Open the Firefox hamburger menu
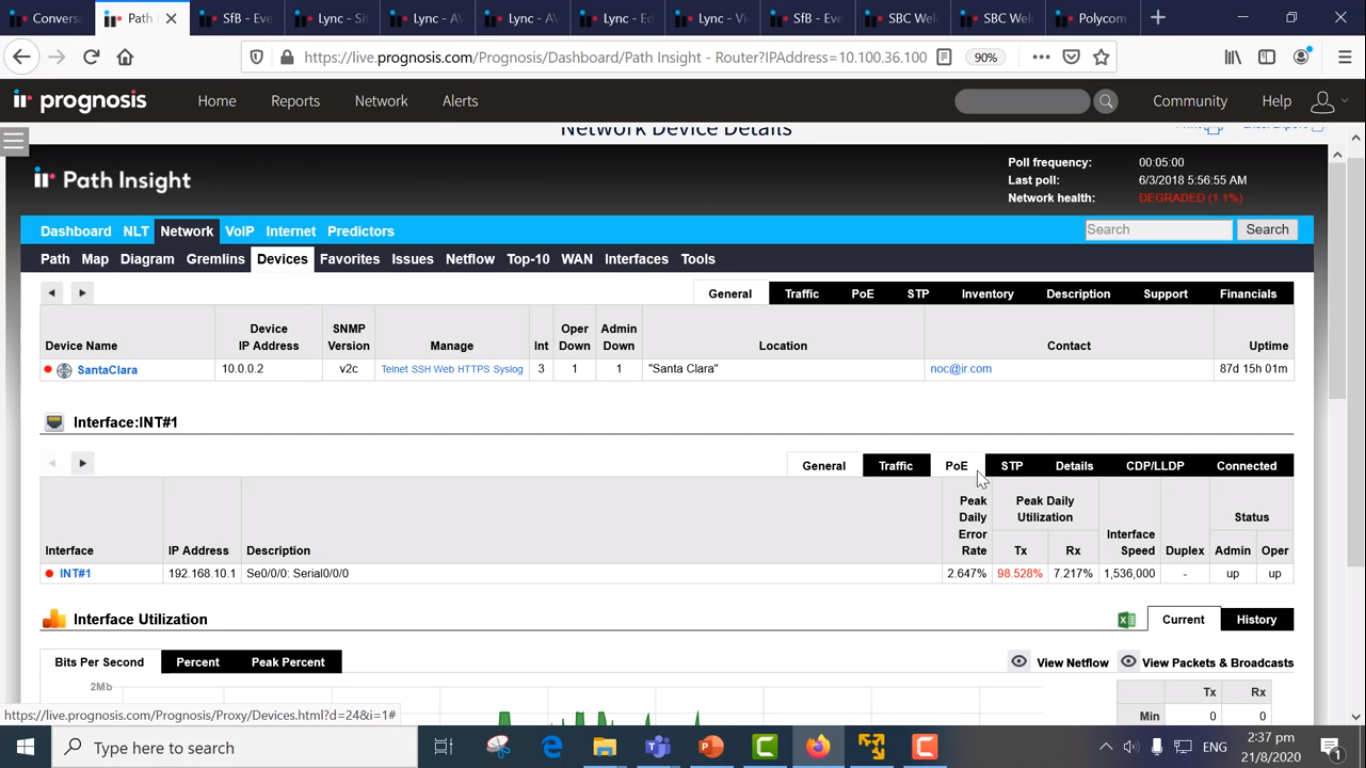 1345,57
